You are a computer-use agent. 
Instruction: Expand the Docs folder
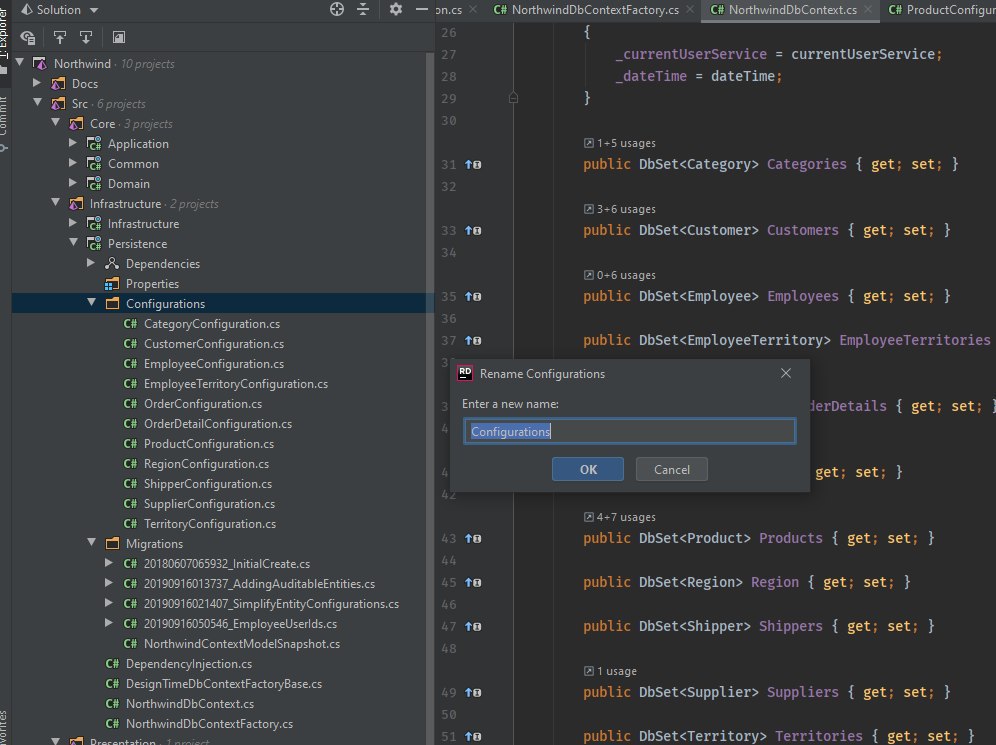(37, 83)
